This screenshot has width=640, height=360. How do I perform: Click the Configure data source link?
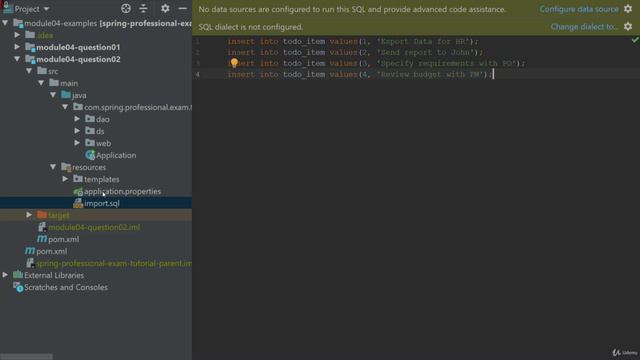[579, 9]
